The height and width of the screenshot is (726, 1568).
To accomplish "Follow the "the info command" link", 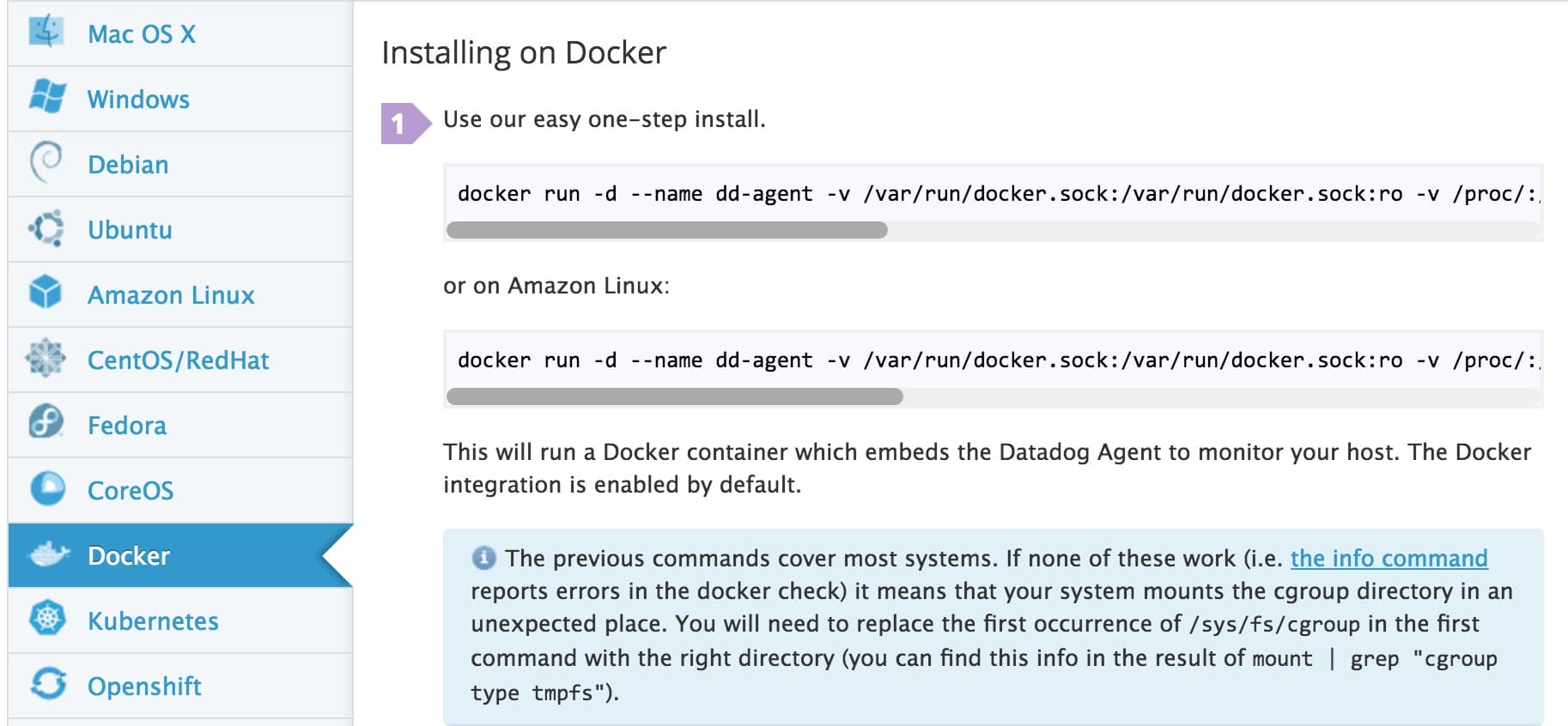I will pos(1389,559).
